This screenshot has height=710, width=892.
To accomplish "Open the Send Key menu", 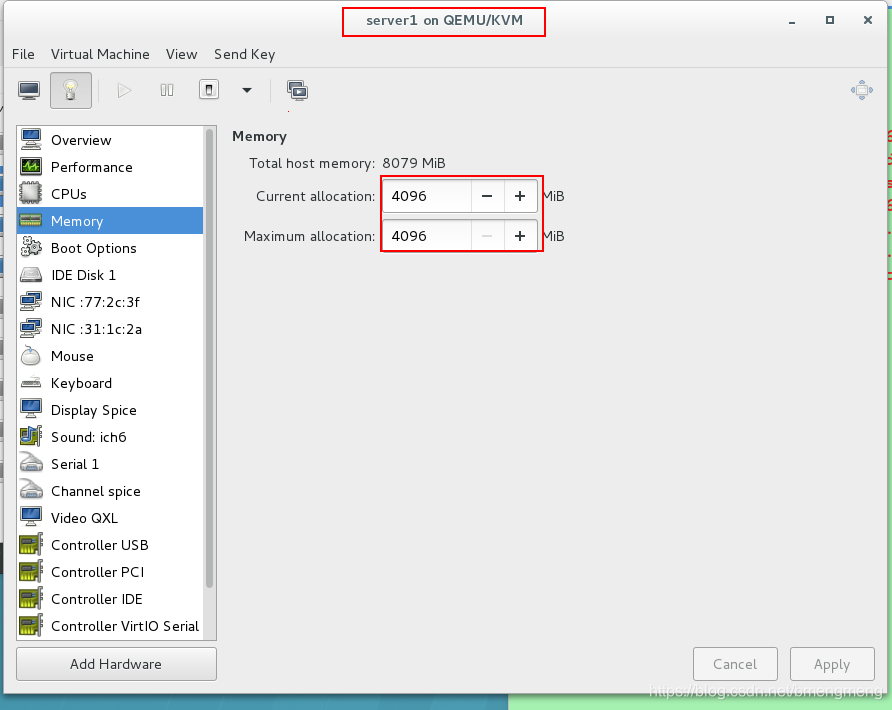I will tap(245, 54).
